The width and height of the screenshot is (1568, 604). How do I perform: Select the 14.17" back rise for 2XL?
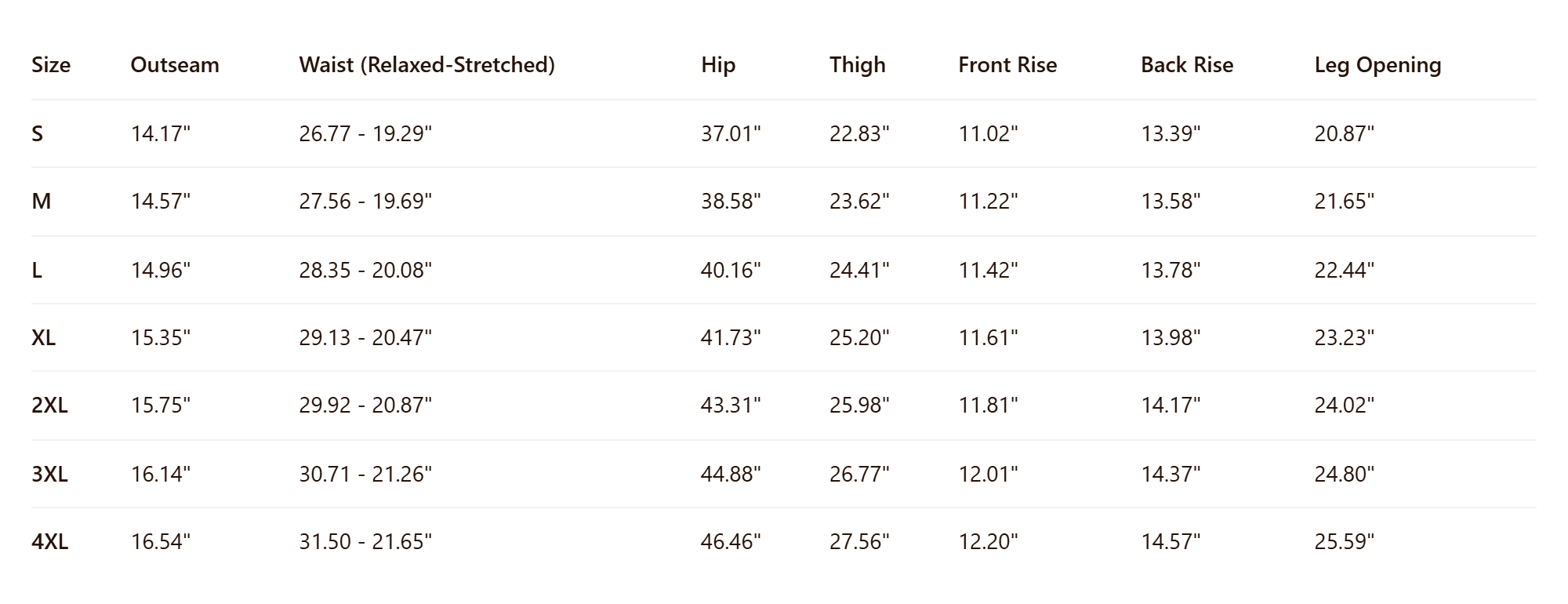pyautogui.click(x=1171, y=405)
